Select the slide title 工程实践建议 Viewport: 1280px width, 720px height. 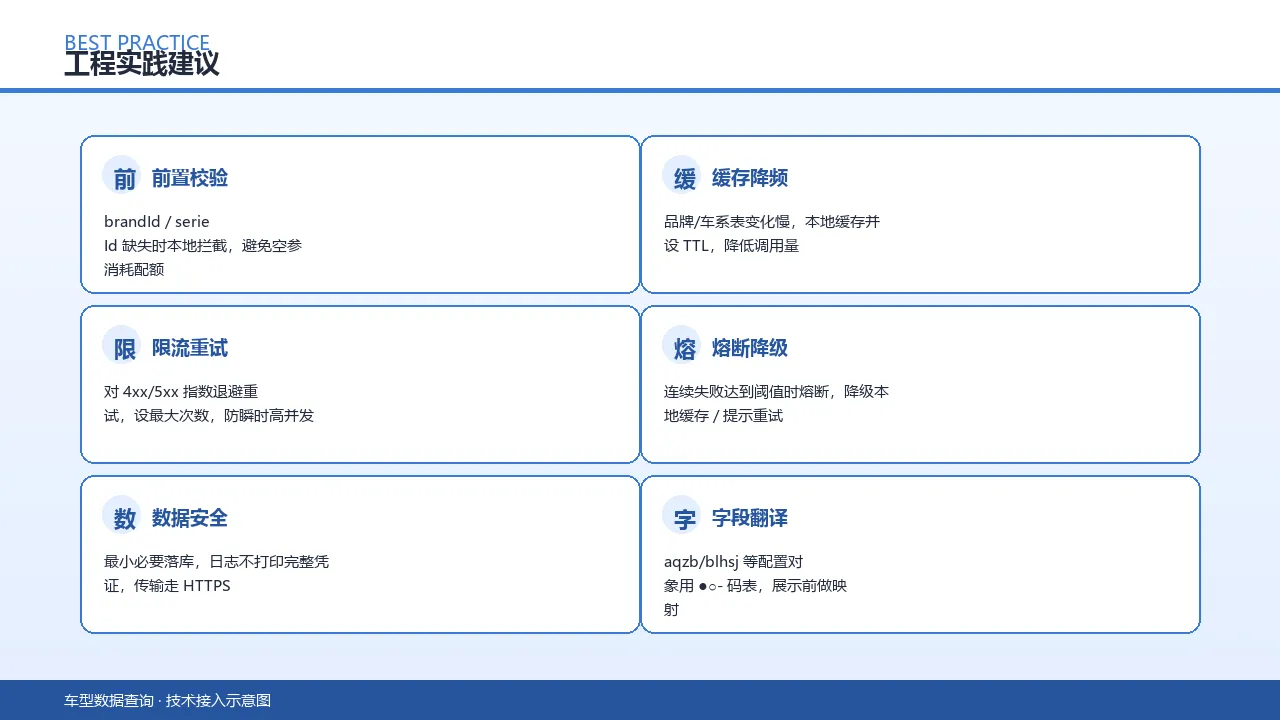(x=142, y=64)
